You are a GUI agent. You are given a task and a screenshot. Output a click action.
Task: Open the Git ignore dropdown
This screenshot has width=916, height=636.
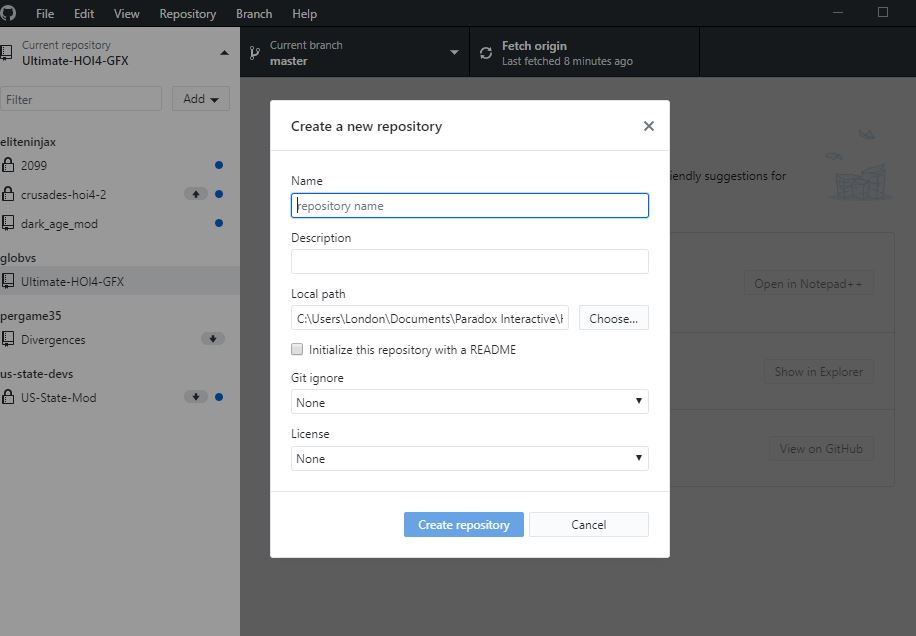470,402
